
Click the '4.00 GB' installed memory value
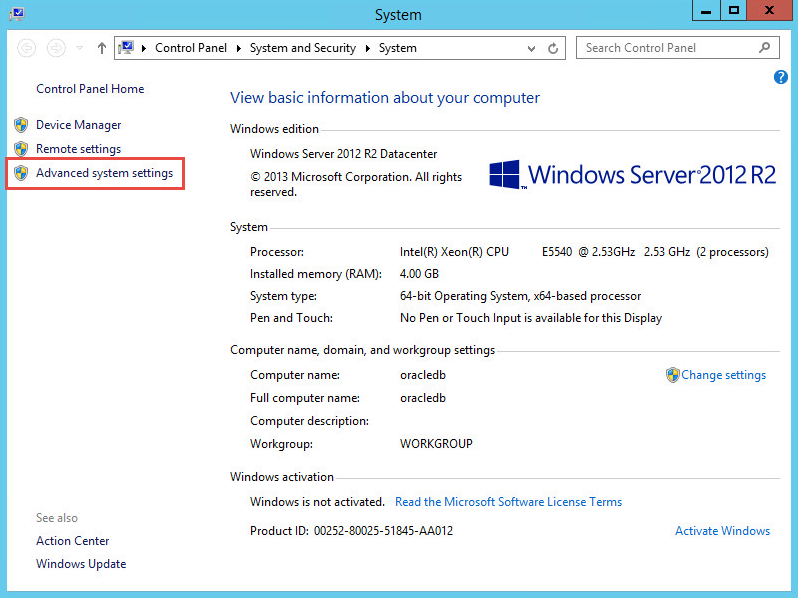point(419,274)
